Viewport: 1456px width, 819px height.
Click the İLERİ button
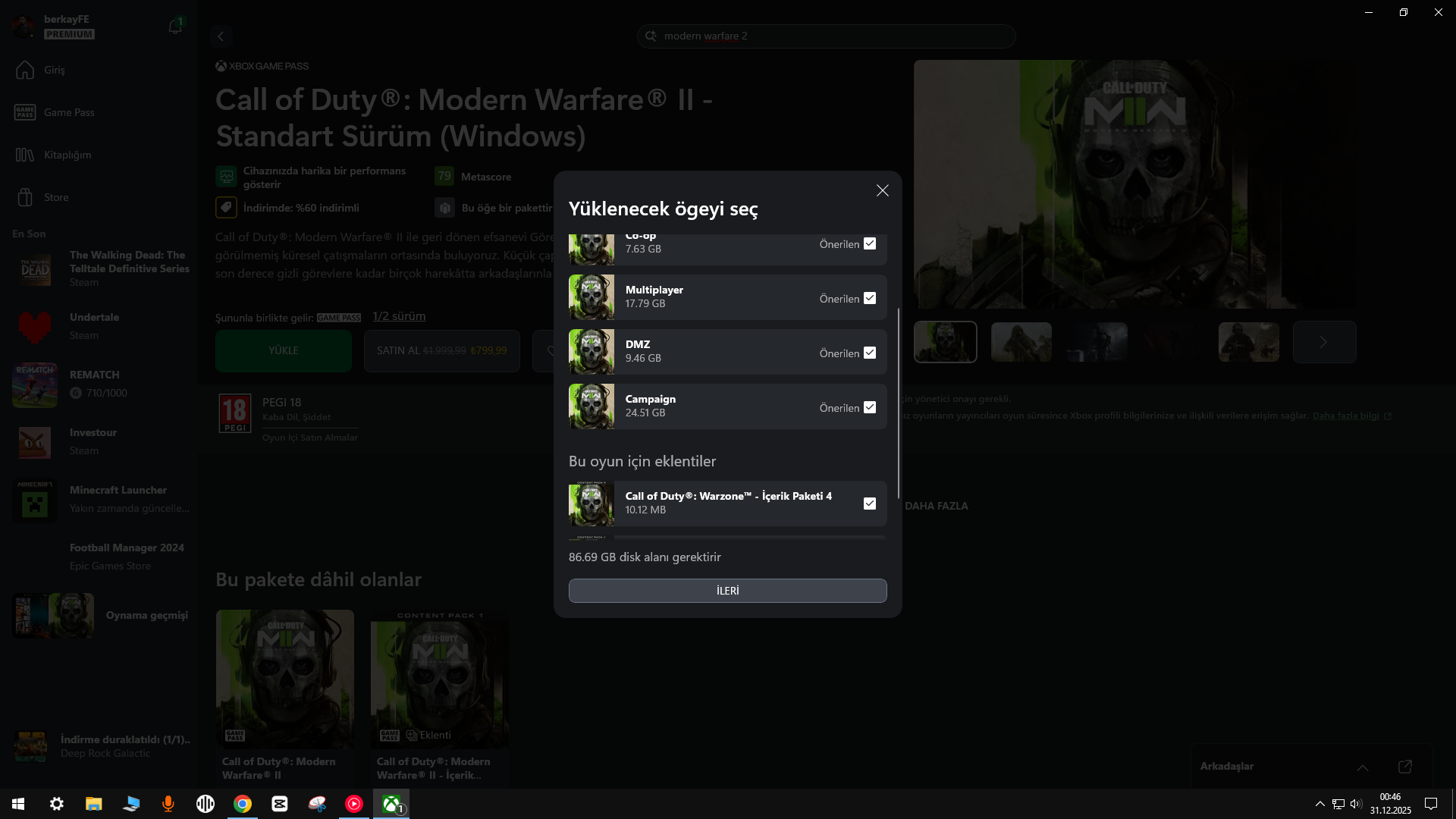[x=727, y=591]
